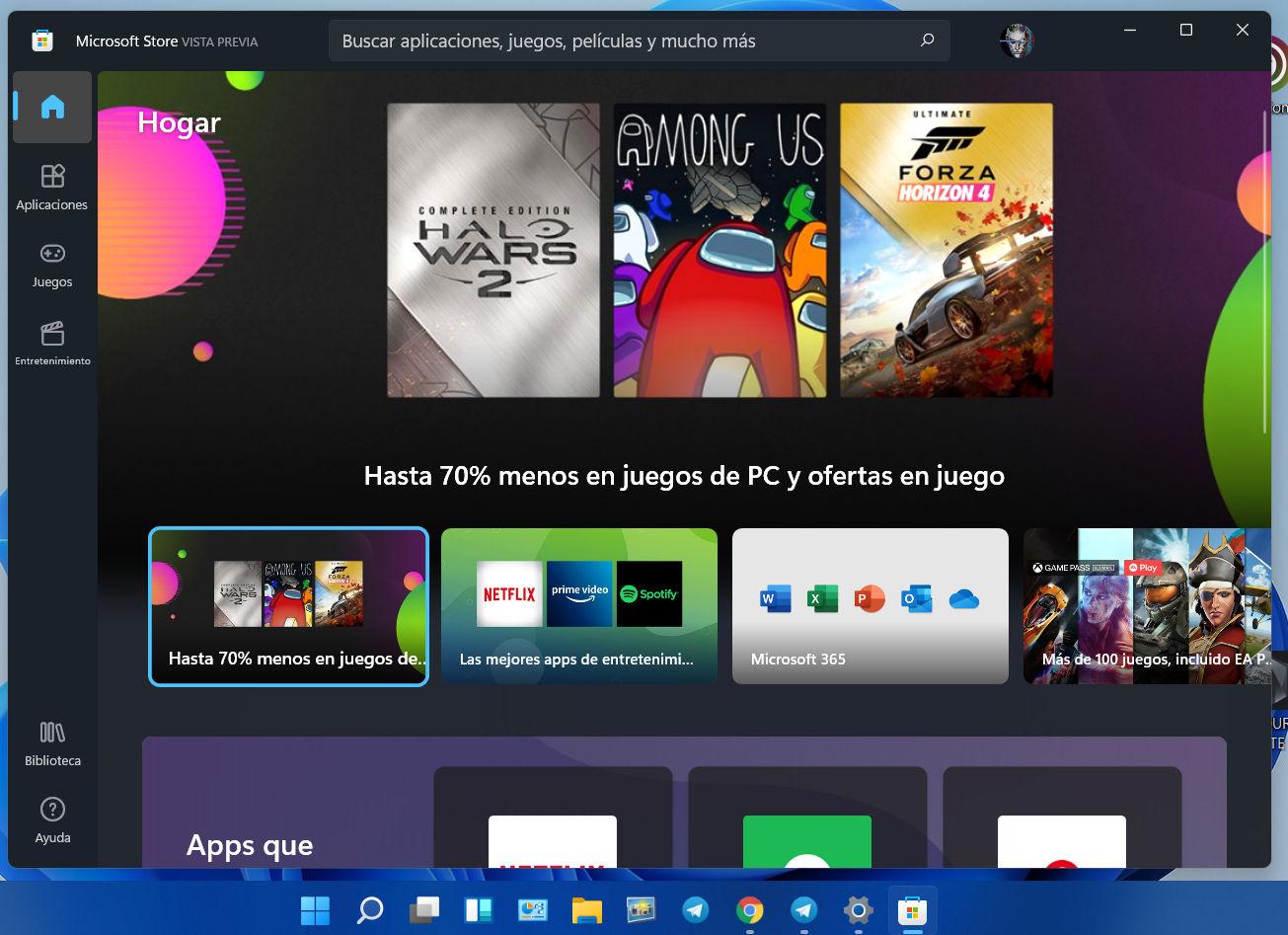Click the search magnifier icon in the Store
The width and height of the screenshot is (1288, 935).
tap(927, 40)
